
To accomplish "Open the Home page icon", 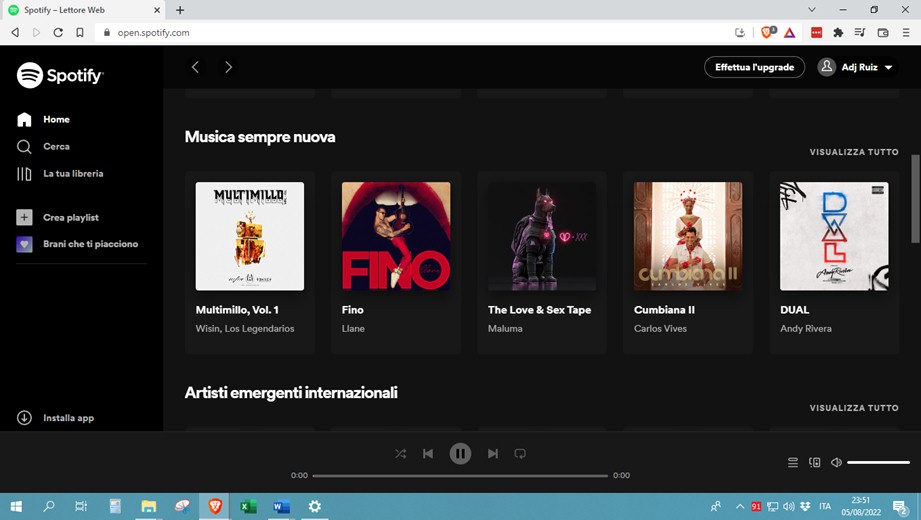I will coord(24,119).
